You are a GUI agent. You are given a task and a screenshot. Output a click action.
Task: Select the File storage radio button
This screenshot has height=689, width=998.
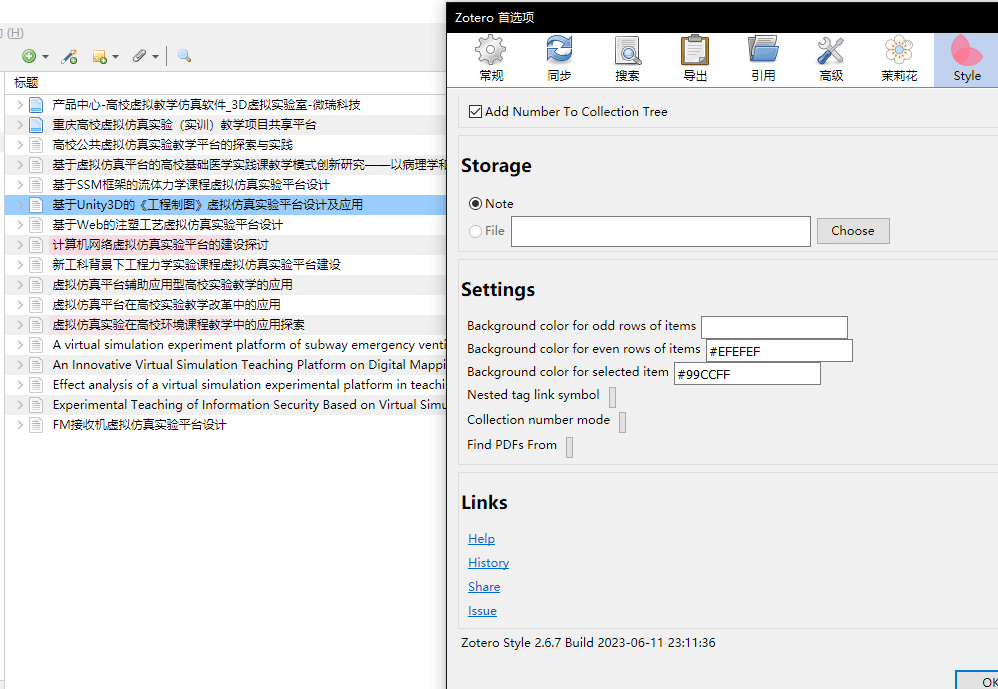tap(475, 231)
